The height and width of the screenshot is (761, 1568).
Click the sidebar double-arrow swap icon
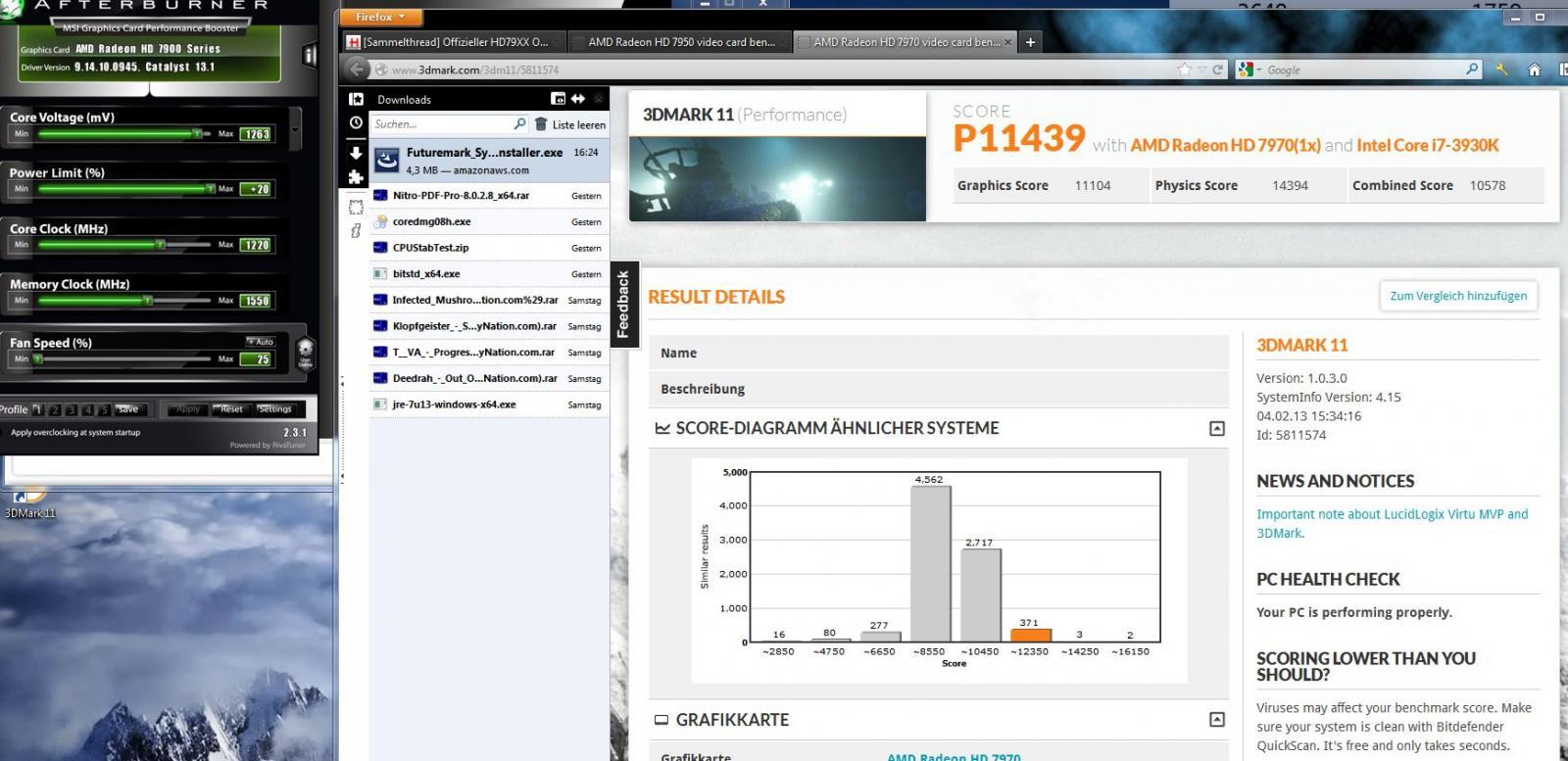(578, 99)
